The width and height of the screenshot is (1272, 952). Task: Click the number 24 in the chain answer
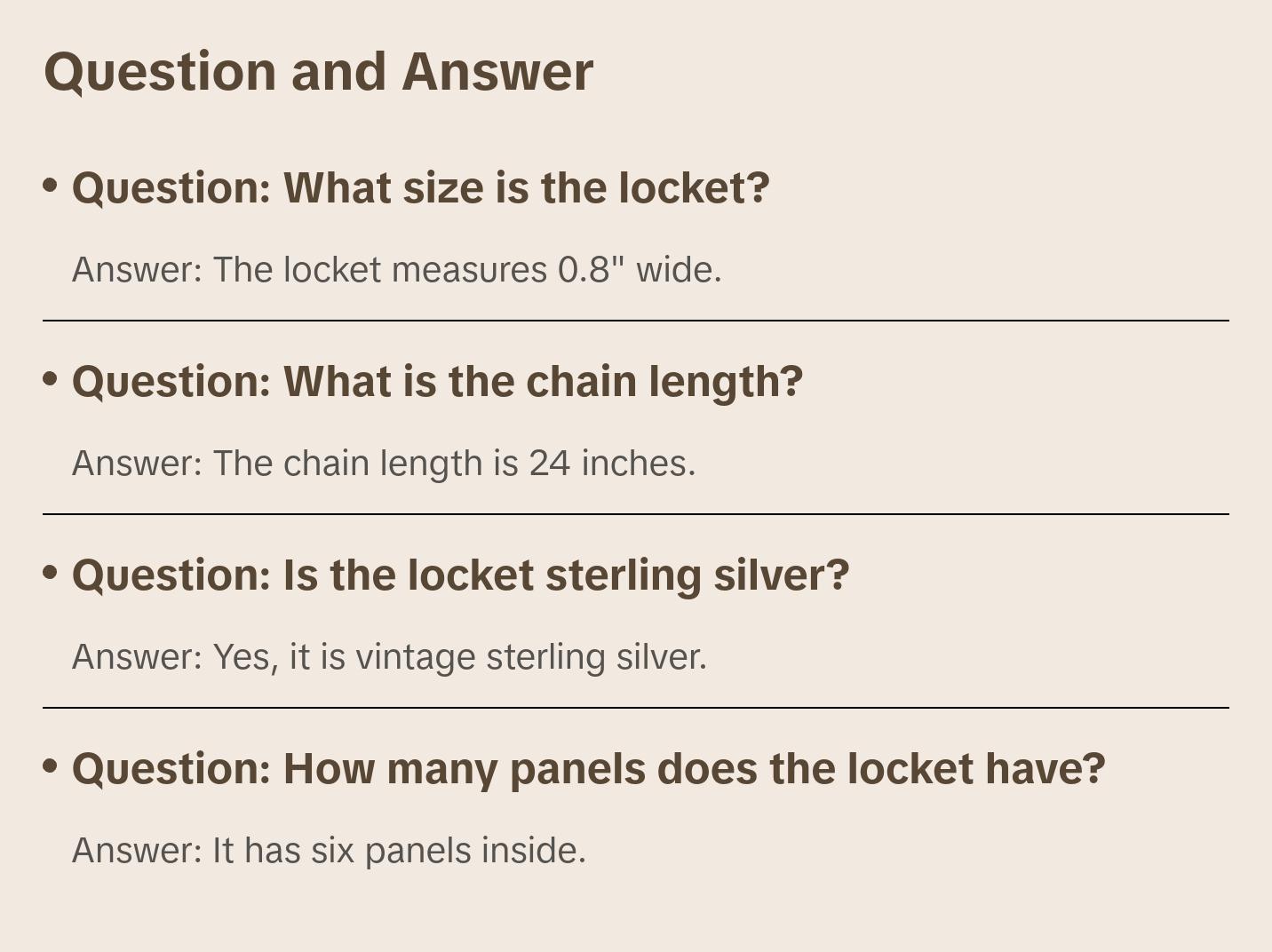(x=550, y=464)
